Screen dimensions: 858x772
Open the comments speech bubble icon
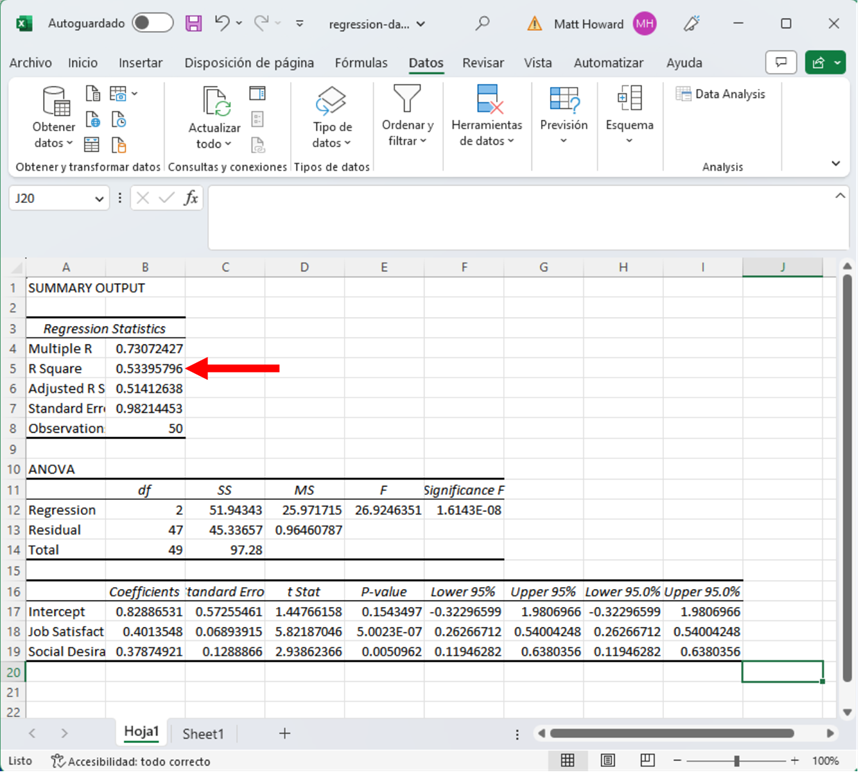pyautogui.click(x=780, y=63)
